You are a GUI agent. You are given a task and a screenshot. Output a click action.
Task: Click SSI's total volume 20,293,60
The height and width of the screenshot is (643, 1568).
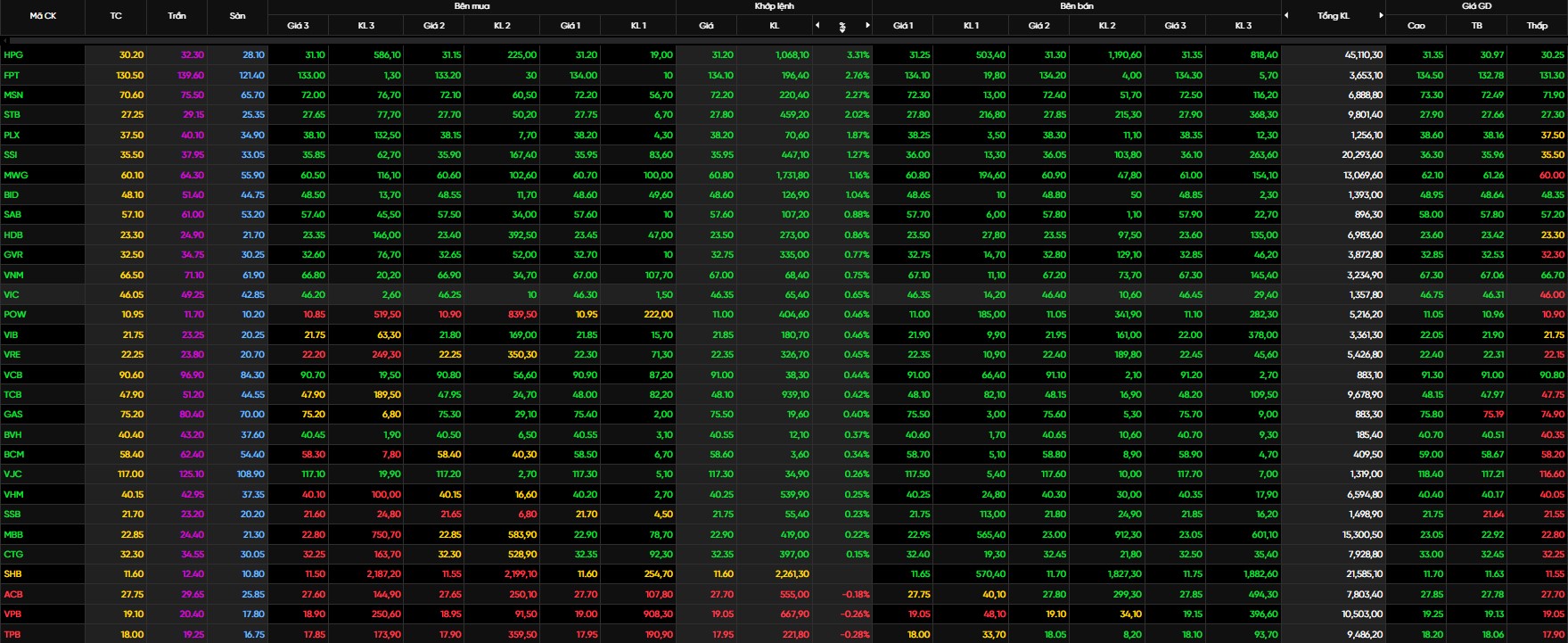click(1364, 155)
